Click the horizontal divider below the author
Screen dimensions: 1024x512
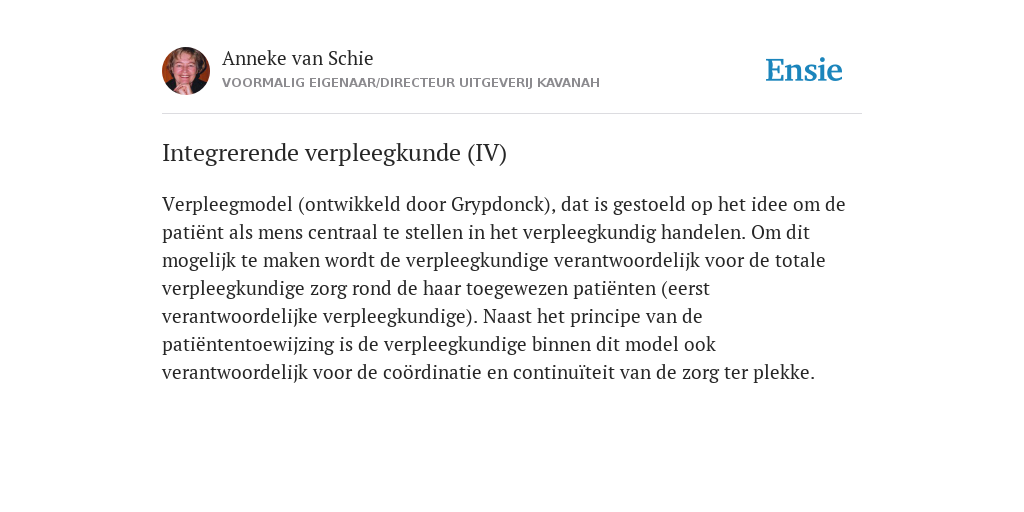click(x=512, y=114)
